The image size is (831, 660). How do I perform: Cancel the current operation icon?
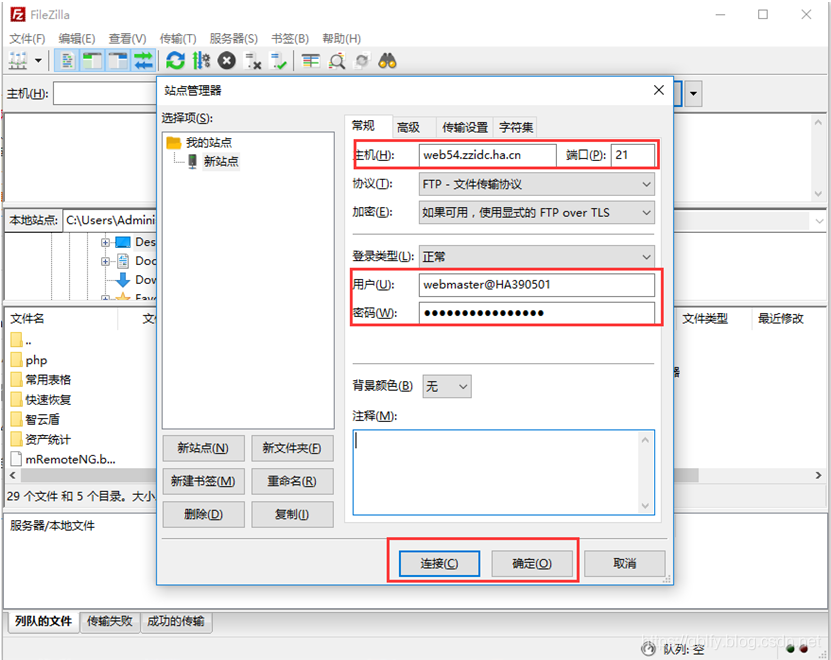point(227,61)
